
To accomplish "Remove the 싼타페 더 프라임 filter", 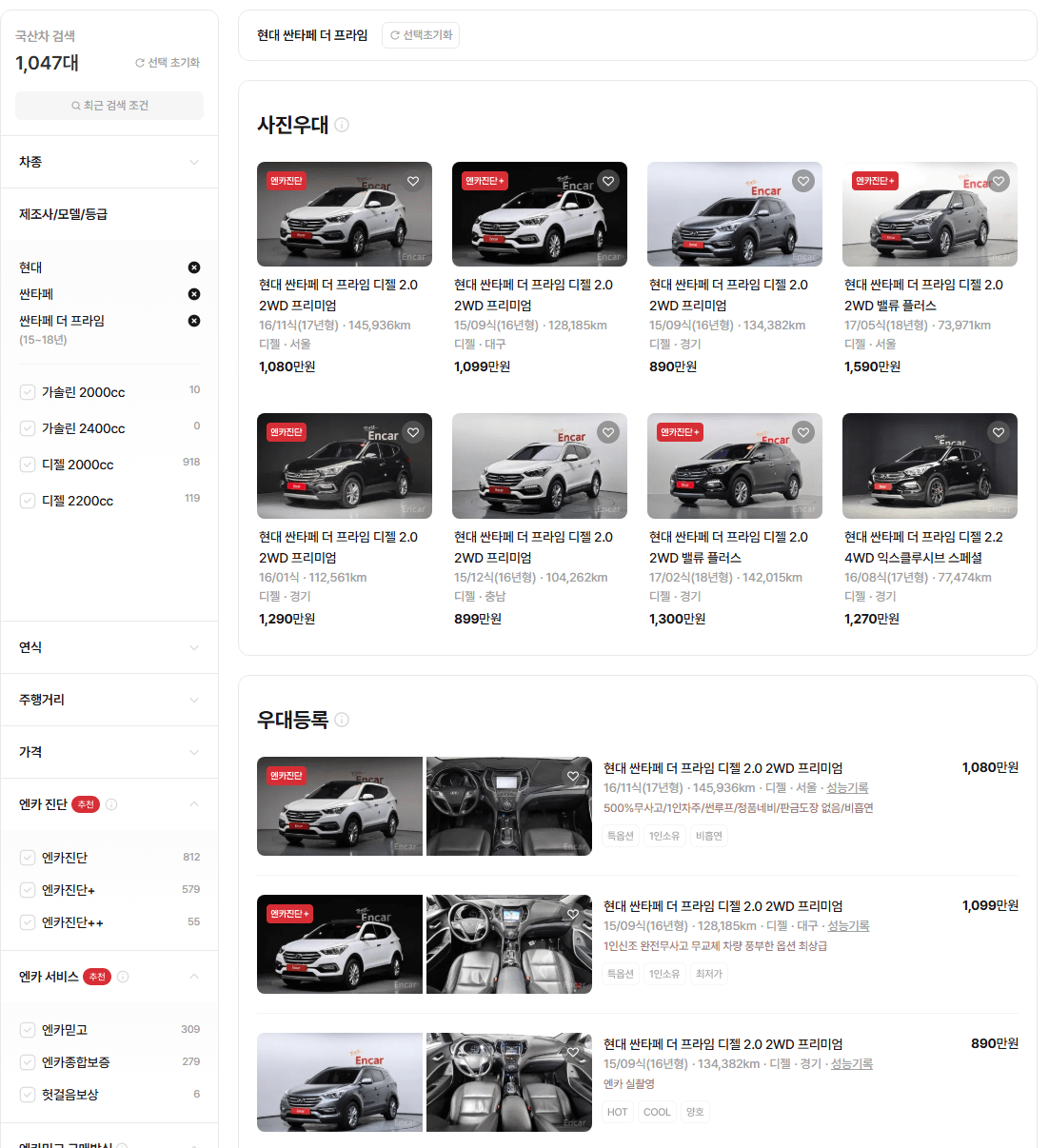I will click(x=194, y=321).
